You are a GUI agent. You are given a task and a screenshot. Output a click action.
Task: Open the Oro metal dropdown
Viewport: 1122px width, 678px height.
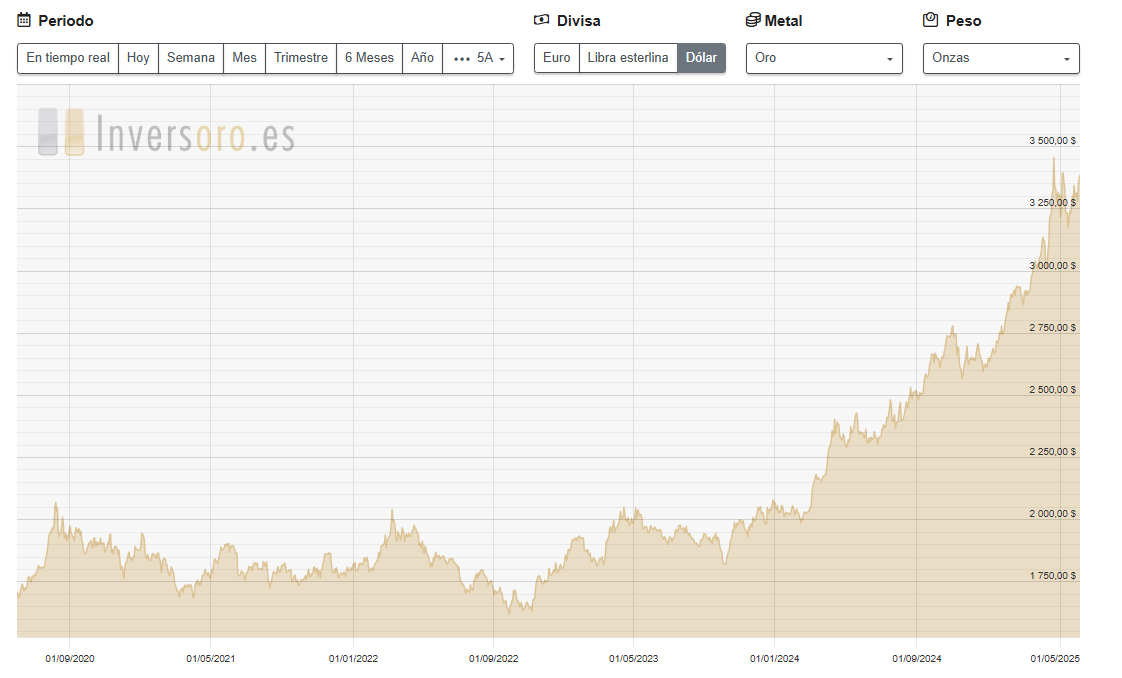(x=824, y=58)
